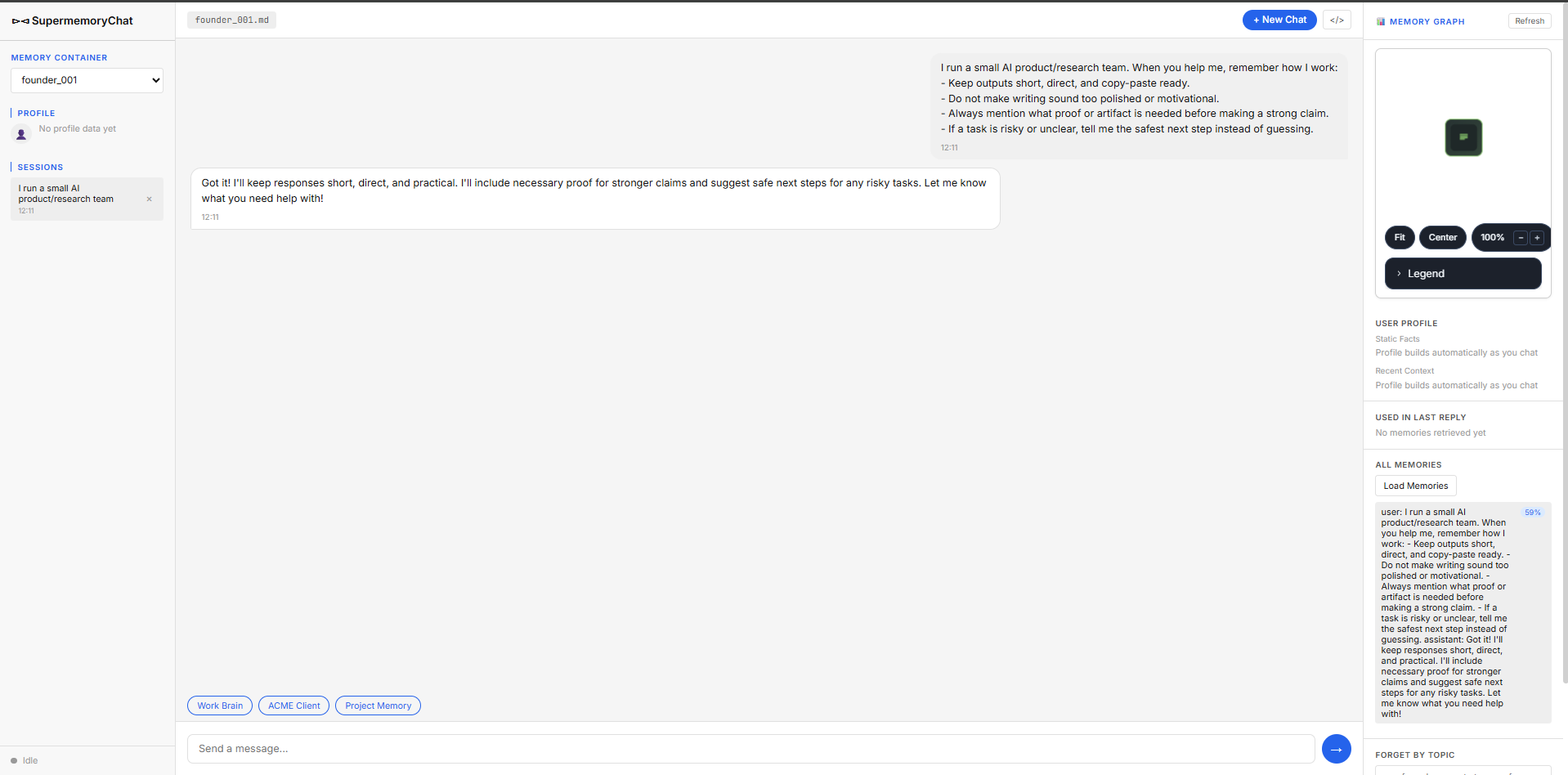The height and width of the screenshot is (775, 1568).
Task: Choose the Work Brain suggestion chip
Action: (220, 706)
